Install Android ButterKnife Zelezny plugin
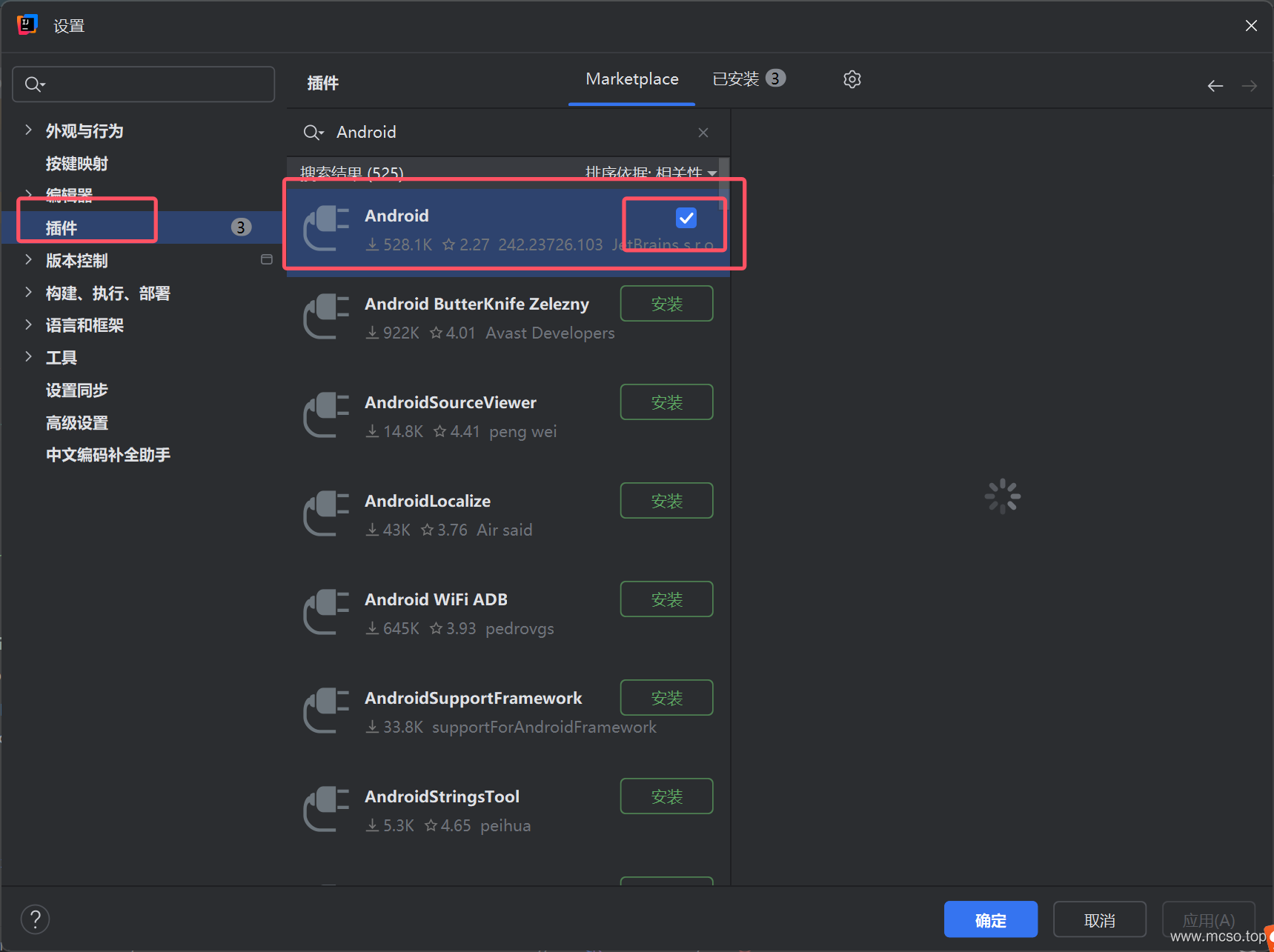The image size is (1274, 952). tap(666, 304)
